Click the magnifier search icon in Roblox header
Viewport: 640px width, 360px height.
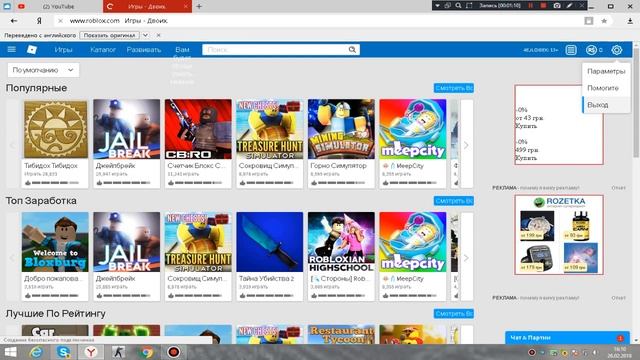352,50
